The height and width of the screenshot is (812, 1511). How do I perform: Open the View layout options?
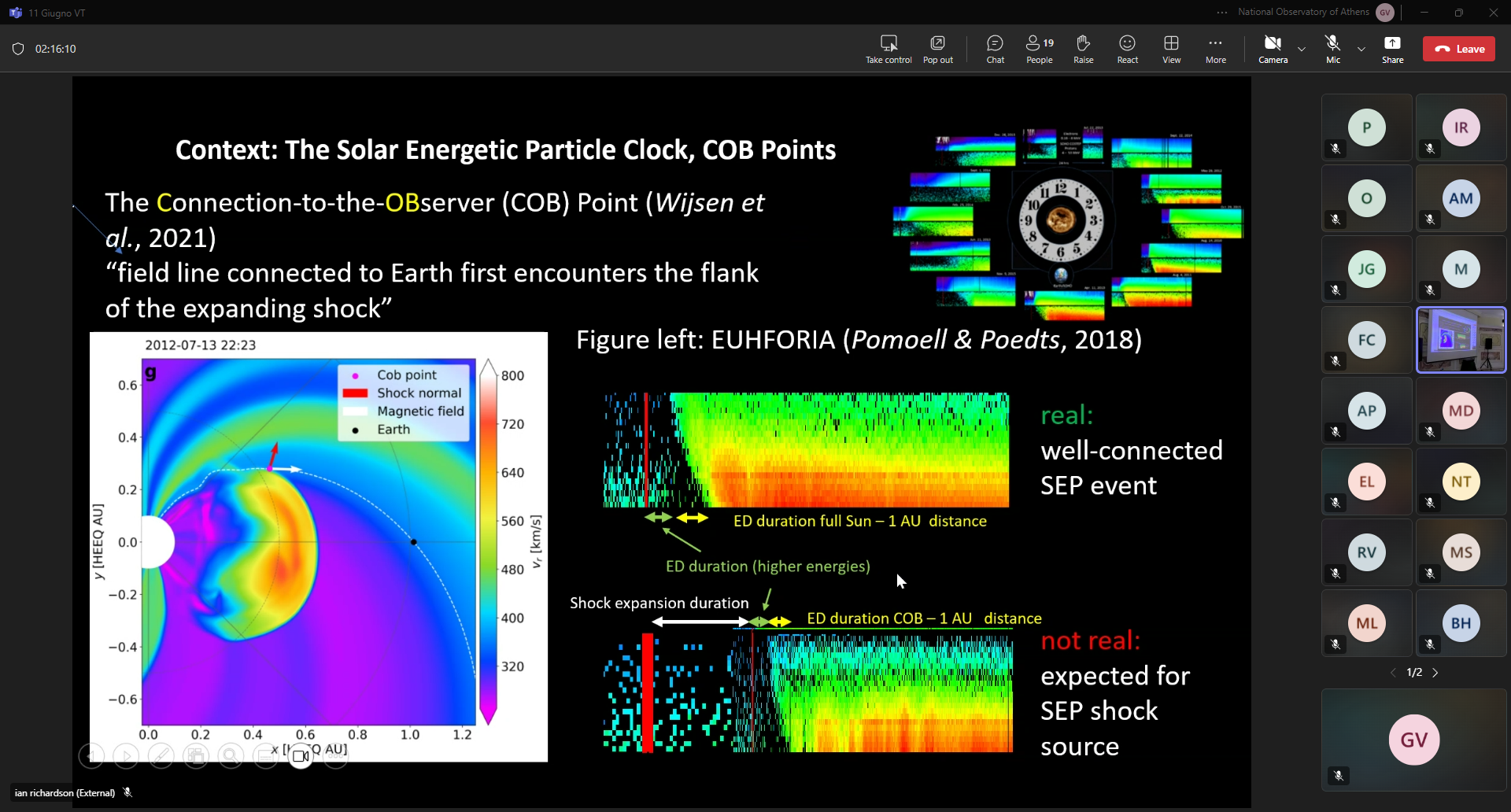pos(1172,49)
